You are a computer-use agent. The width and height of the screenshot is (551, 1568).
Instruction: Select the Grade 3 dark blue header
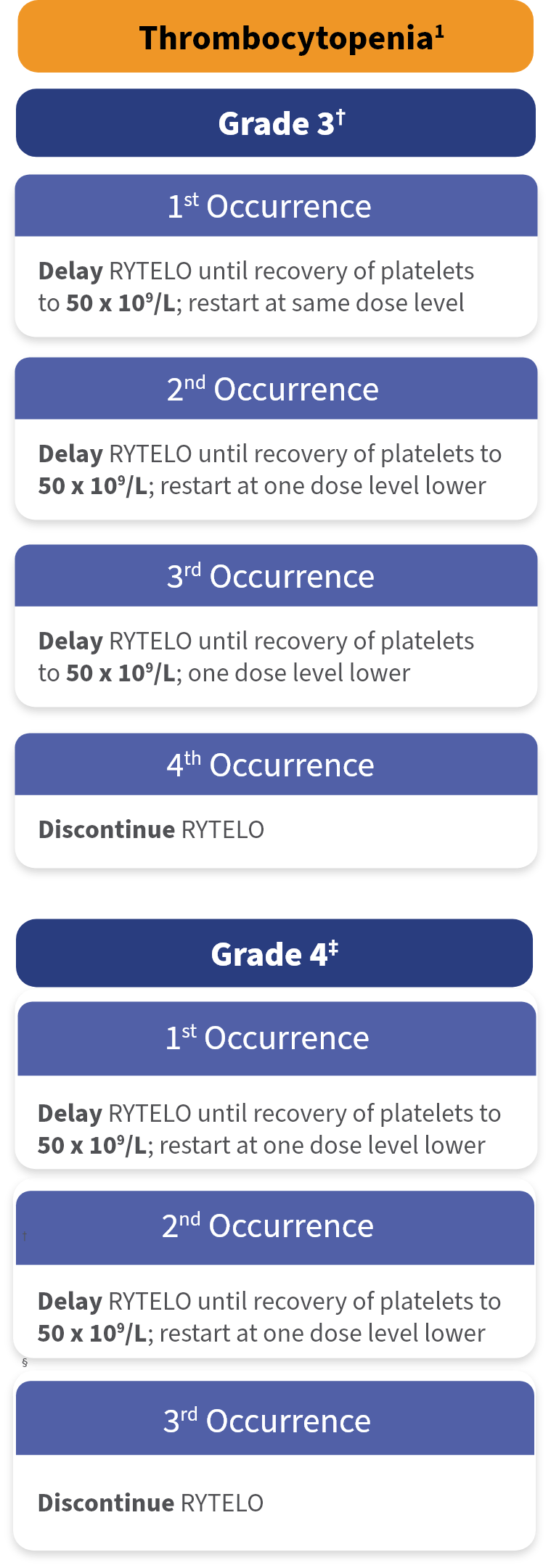click(276, 123)
